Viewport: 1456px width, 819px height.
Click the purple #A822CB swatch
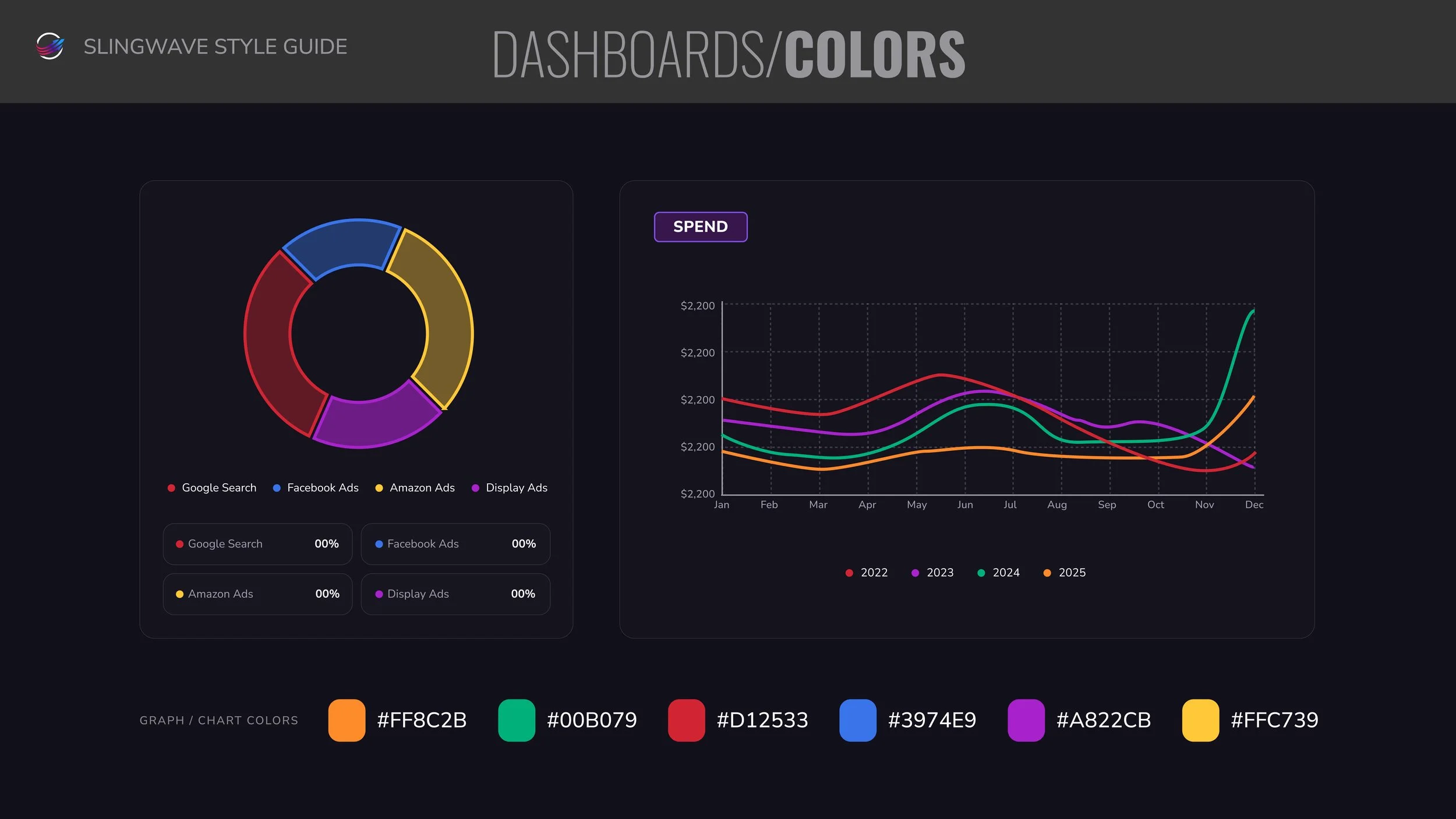(x=1026, y=720)
